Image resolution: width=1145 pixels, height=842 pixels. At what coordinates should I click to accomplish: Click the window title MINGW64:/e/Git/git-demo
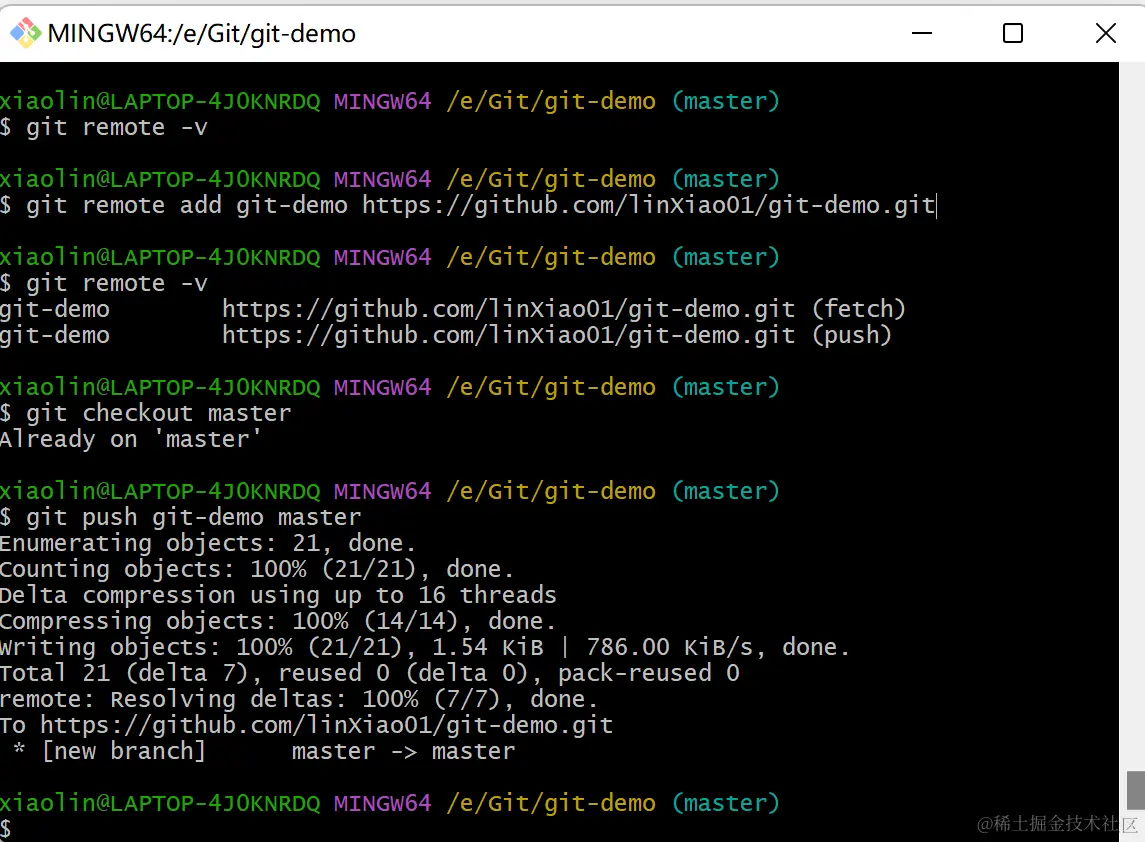click(202, 34)
